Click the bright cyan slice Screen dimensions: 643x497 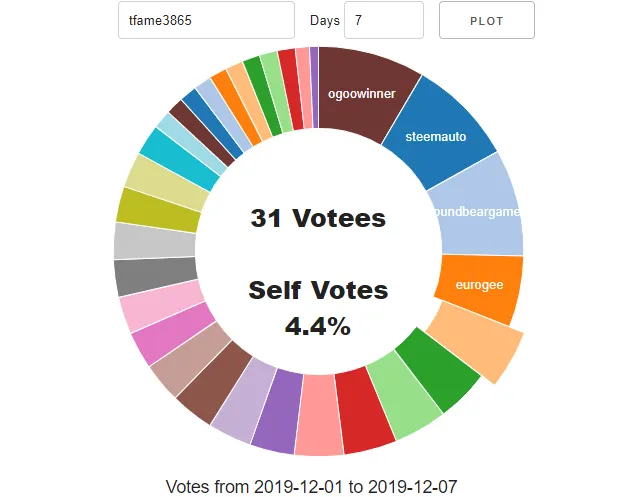pos(180,159)
